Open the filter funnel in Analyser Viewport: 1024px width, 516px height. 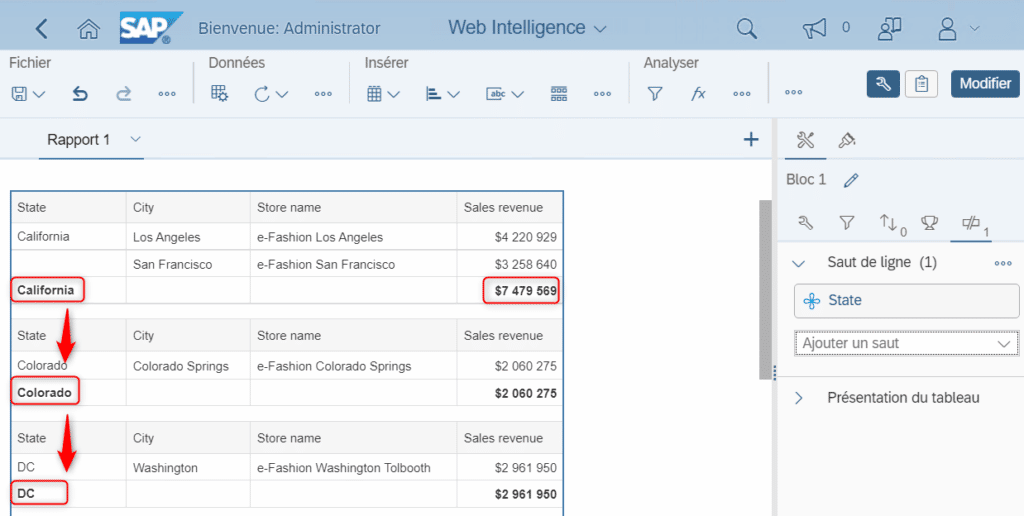tap(654, 94)
